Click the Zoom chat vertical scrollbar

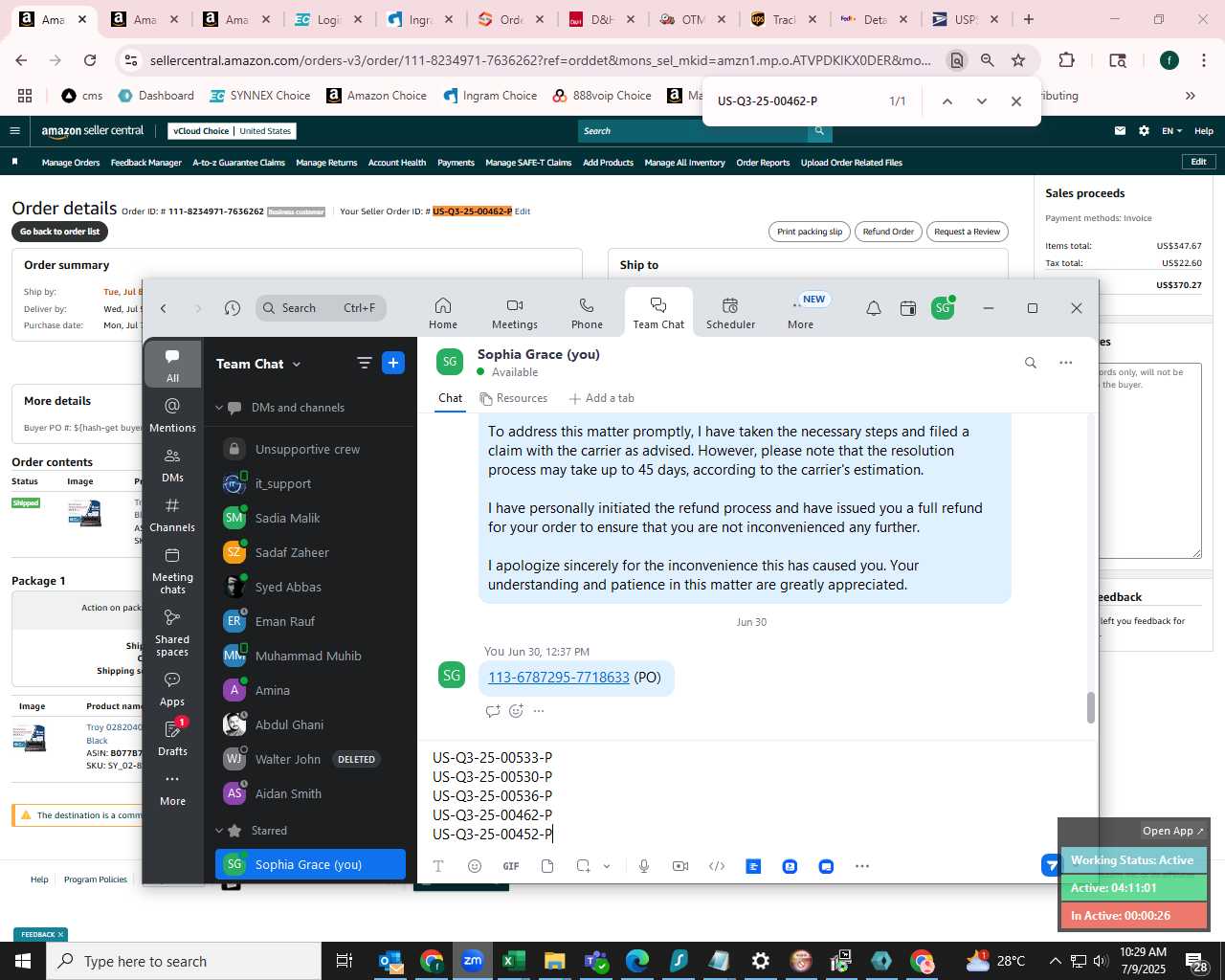[1090, 707]
